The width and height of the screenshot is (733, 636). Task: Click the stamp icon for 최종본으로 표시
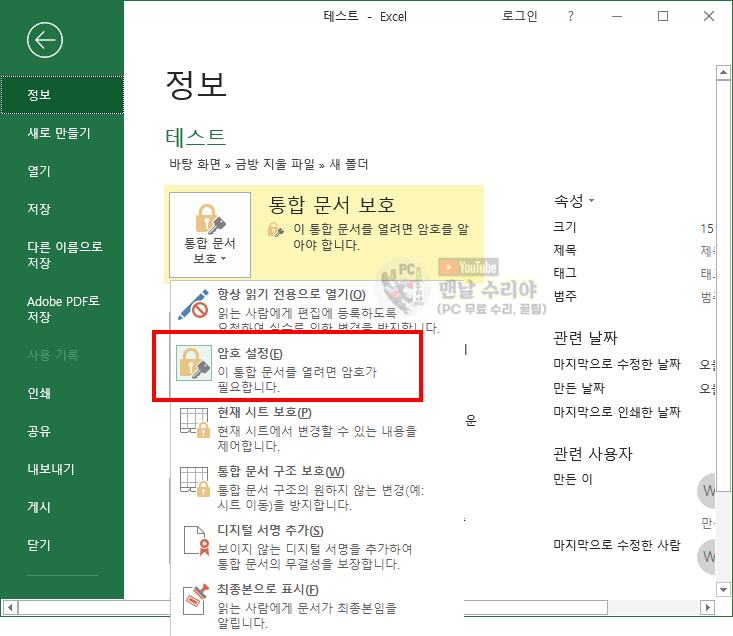[x=195, y=599]
